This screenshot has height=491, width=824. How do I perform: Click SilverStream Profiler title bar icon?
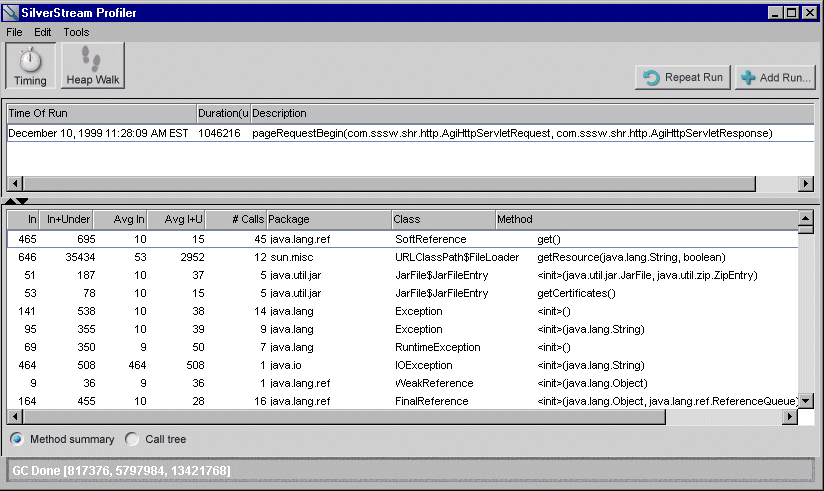11,13
